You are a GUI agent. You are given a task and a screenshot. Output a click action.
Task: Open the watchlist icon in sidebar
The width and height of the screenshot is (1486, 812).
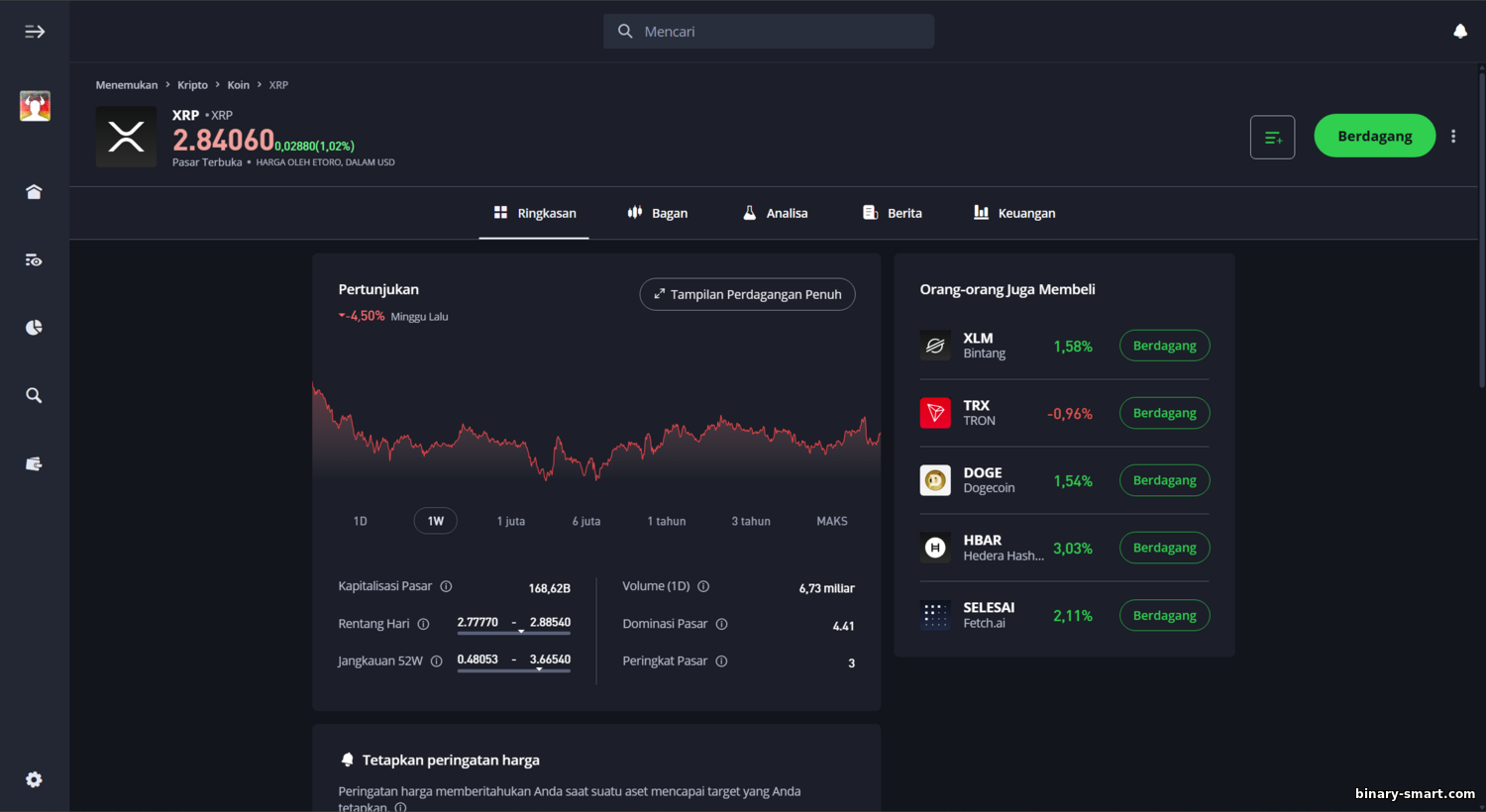(34, 260)
